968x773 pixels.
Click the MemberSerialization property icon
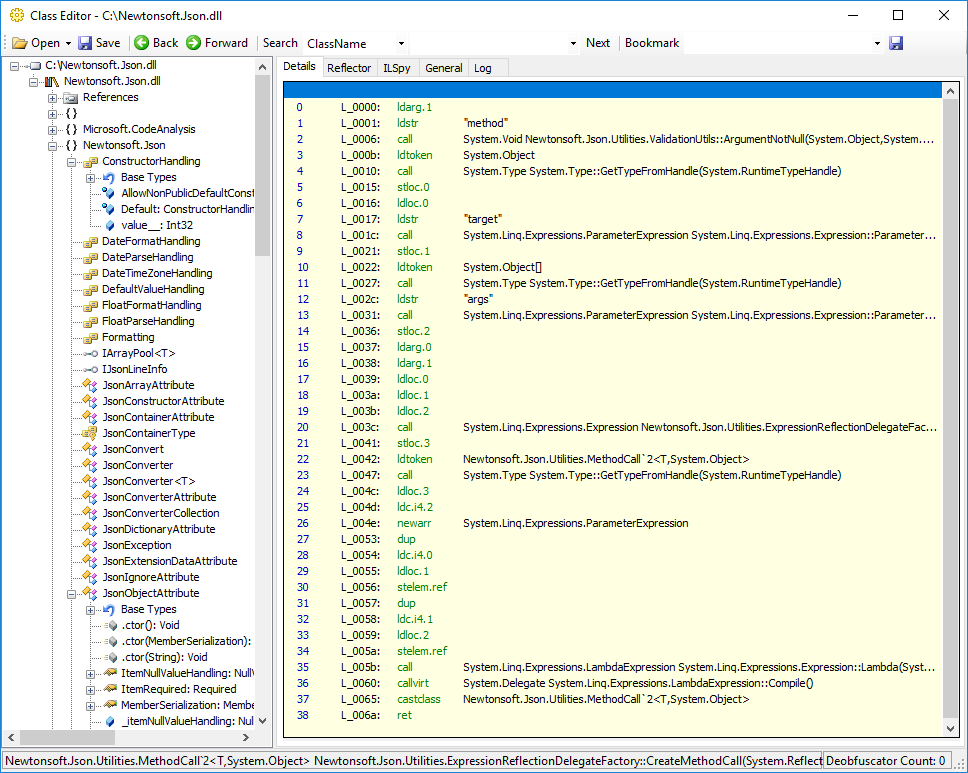pyautogui.click(x=110, y=705)
